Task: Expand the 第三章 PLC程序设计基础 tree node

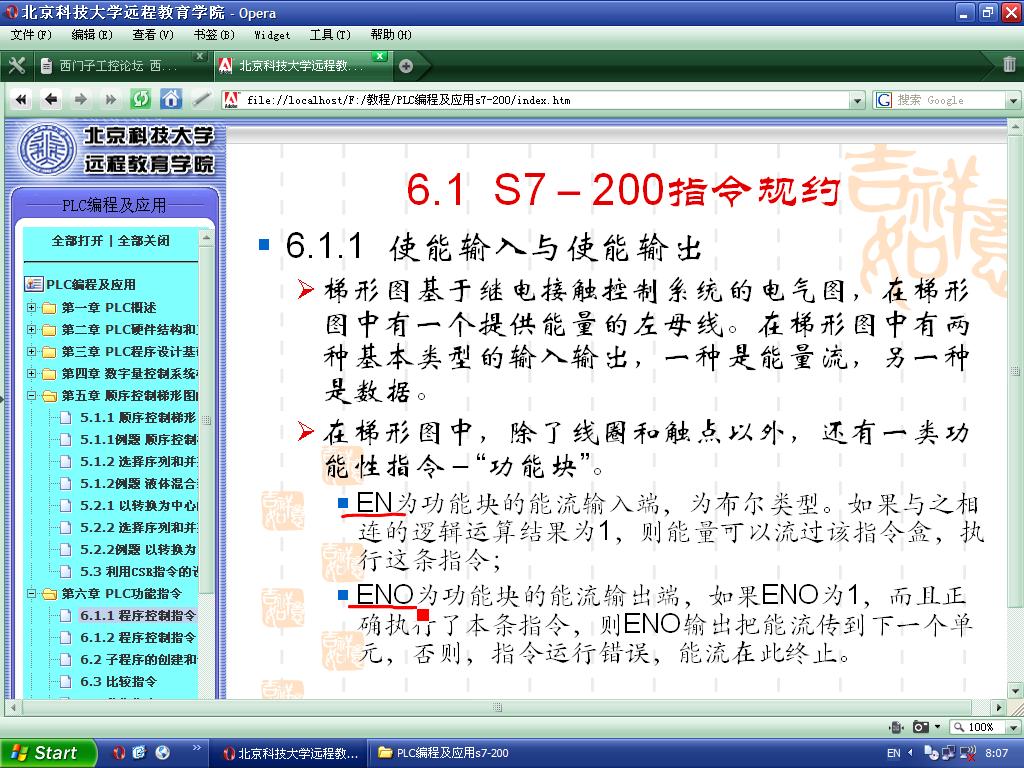Action: click(x=32, y=351)
